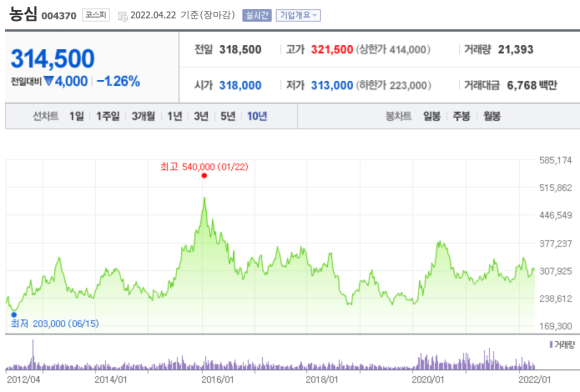Click the 2012/04 x-axis label
The image size is (580, 392).
23,380
